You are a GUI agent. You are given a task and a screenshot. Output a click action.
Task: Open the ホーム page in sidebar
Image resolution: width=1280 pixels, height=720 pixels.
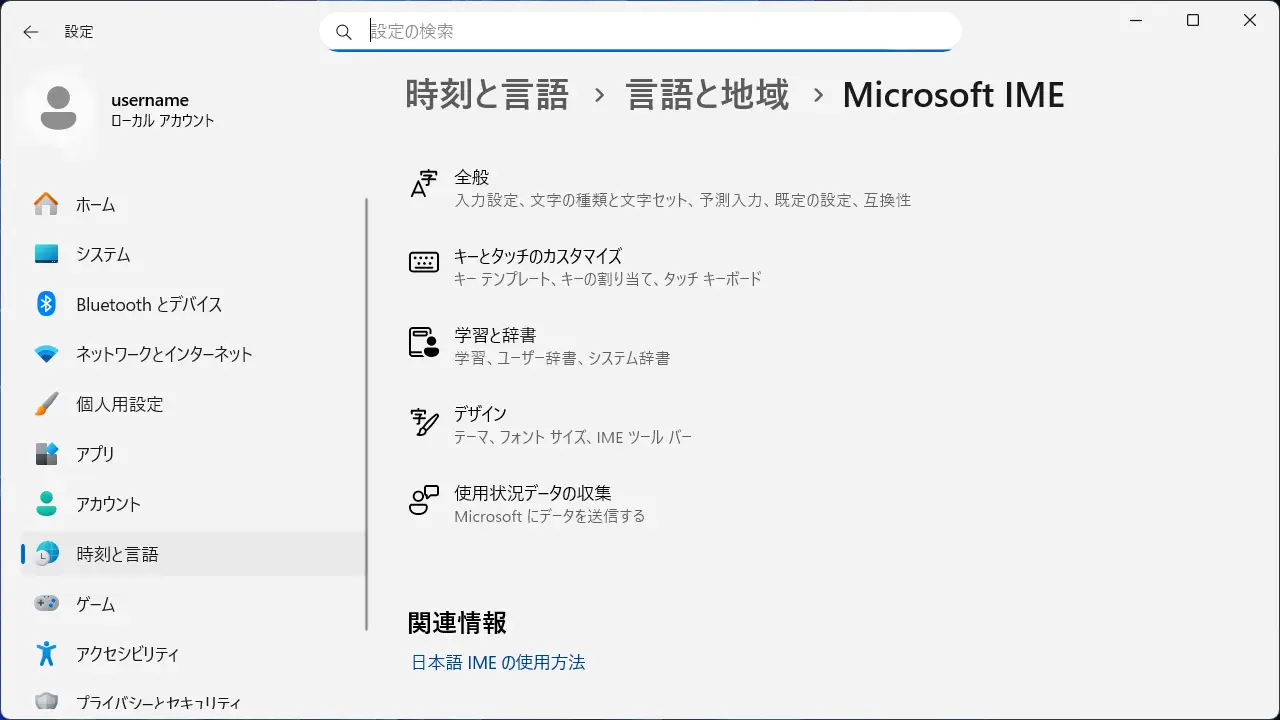click(x=96, y=205)
